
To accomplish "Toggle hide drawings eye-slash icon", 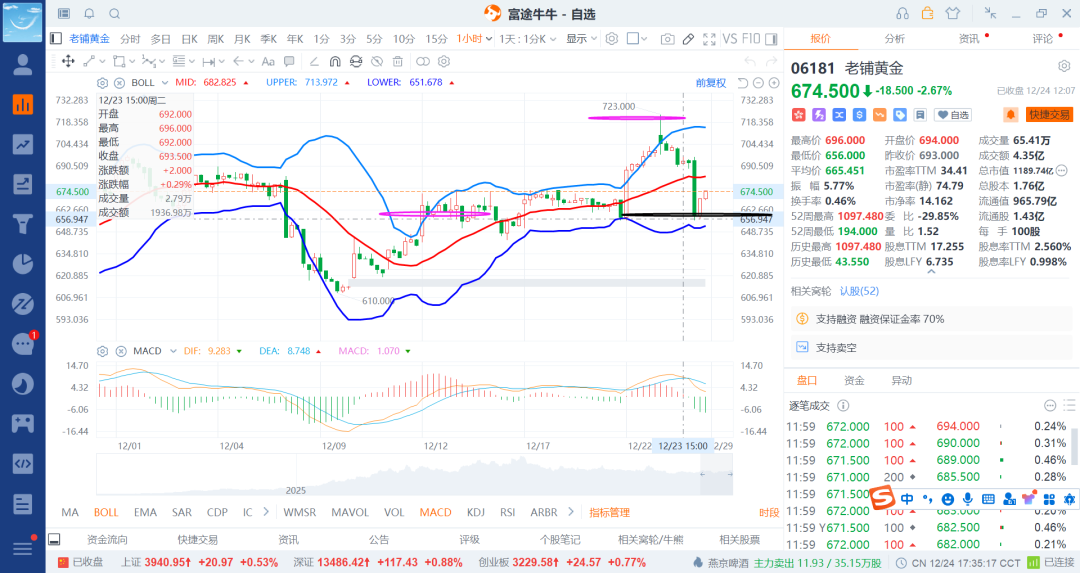I will click(377, 61).
